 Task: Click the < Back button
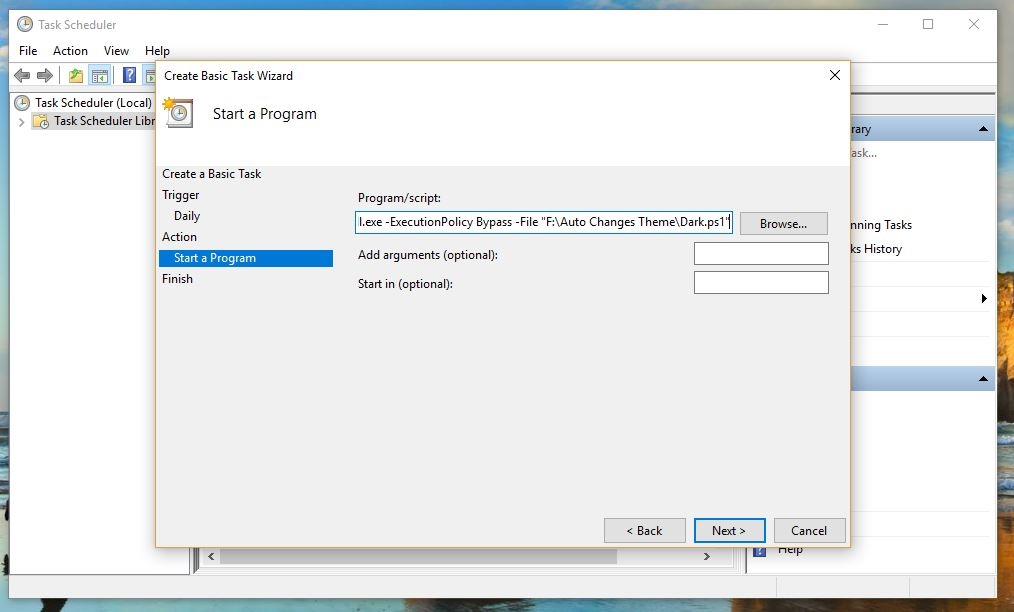click(644, 530)
